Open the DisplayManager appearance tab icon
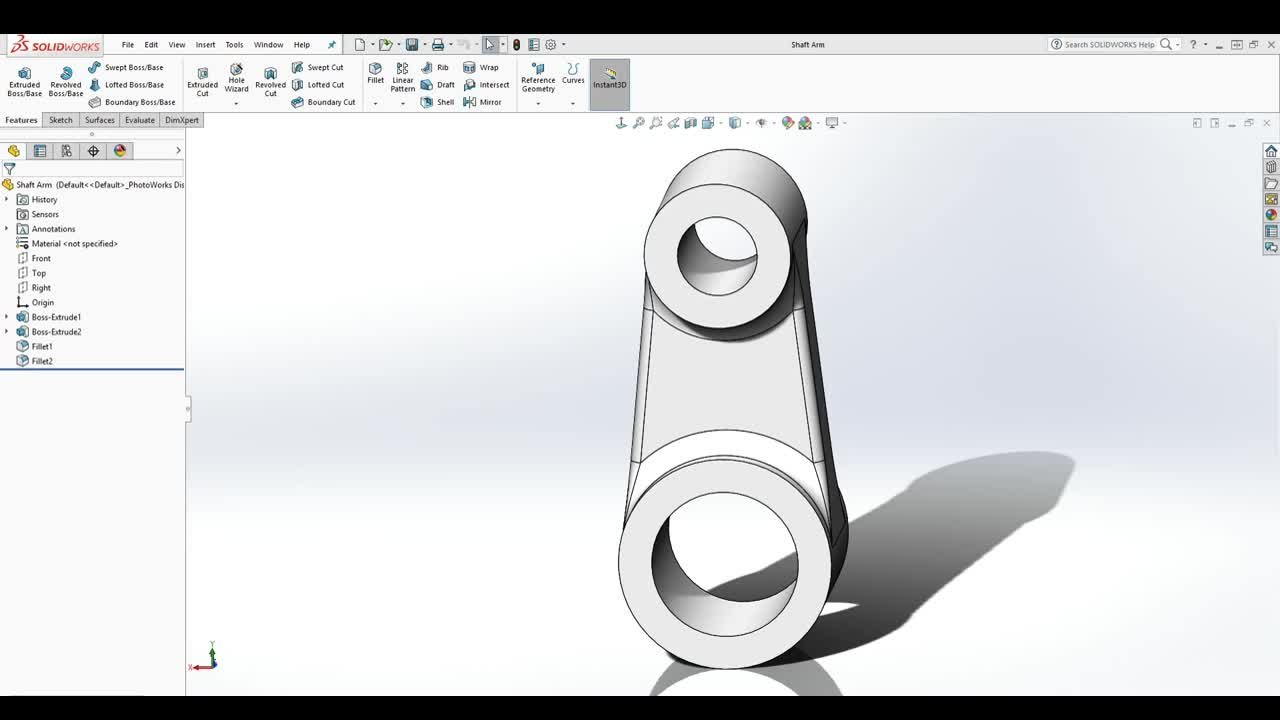Viewport: 1280px width, 720px height. pyautogui.click(x=120, y=151)
